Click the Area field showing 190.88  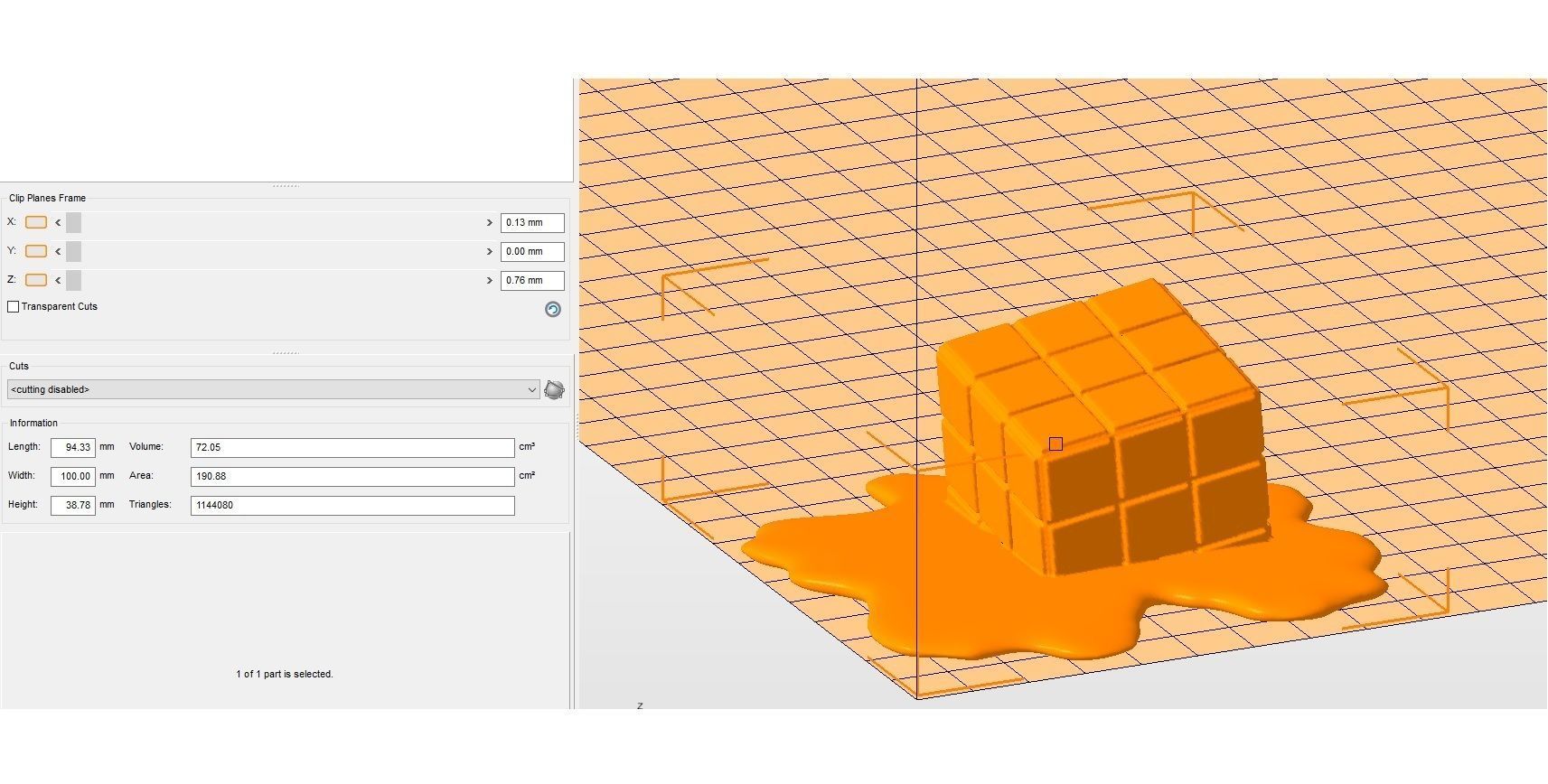coord(352,476)
